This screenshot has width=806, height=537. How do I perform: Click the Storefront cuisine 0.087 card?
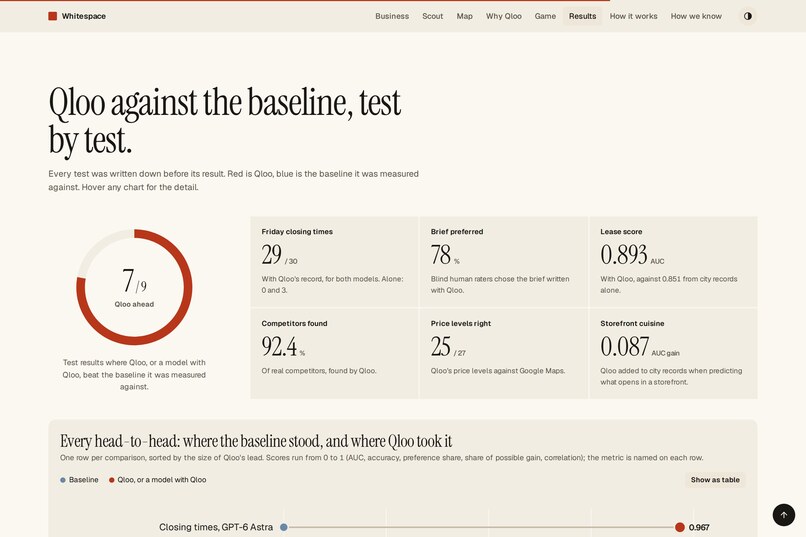pyautogui.click(x=673, y=354)
